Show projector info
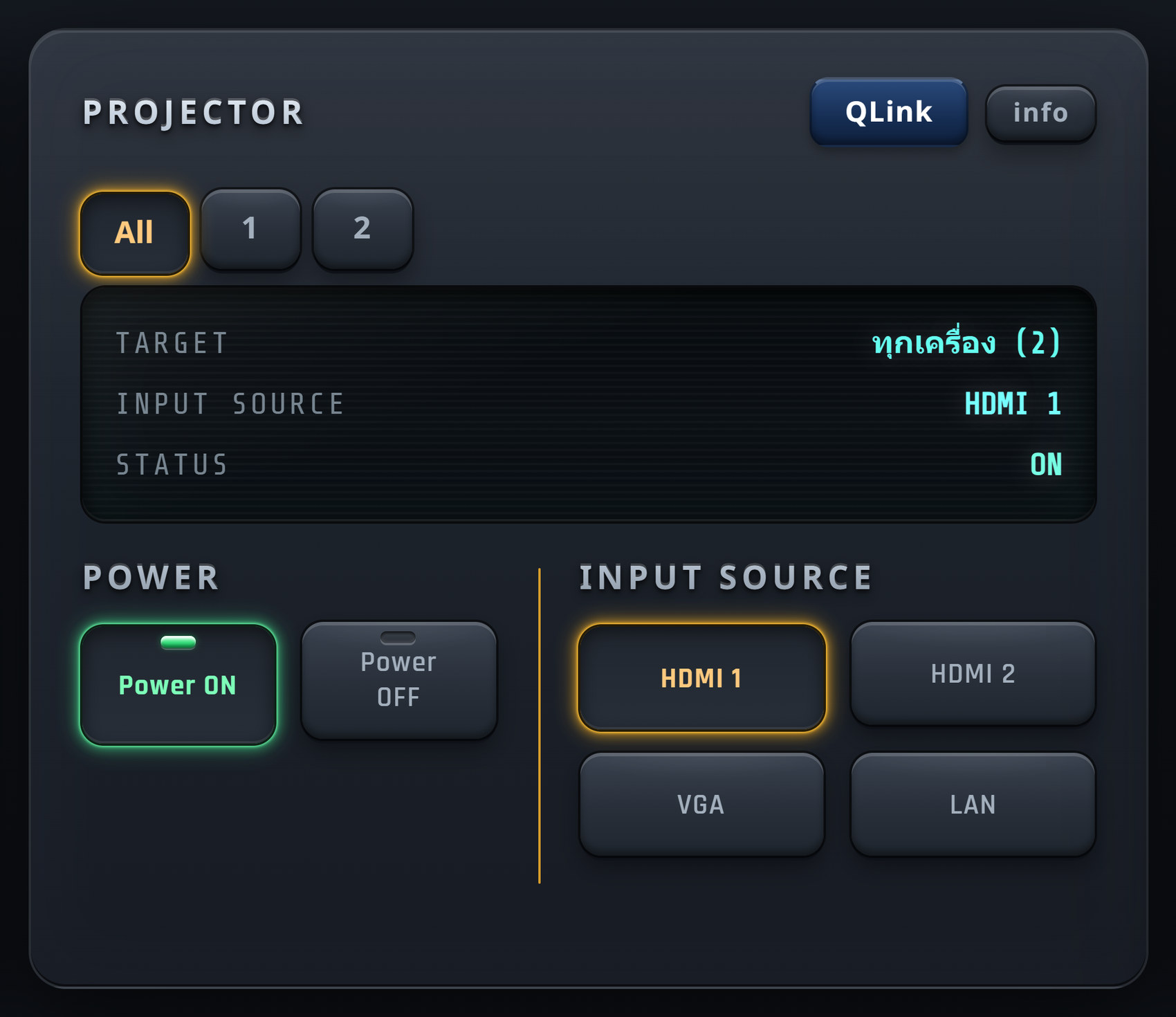The image size is (1176, 1017). [1040, 113]
